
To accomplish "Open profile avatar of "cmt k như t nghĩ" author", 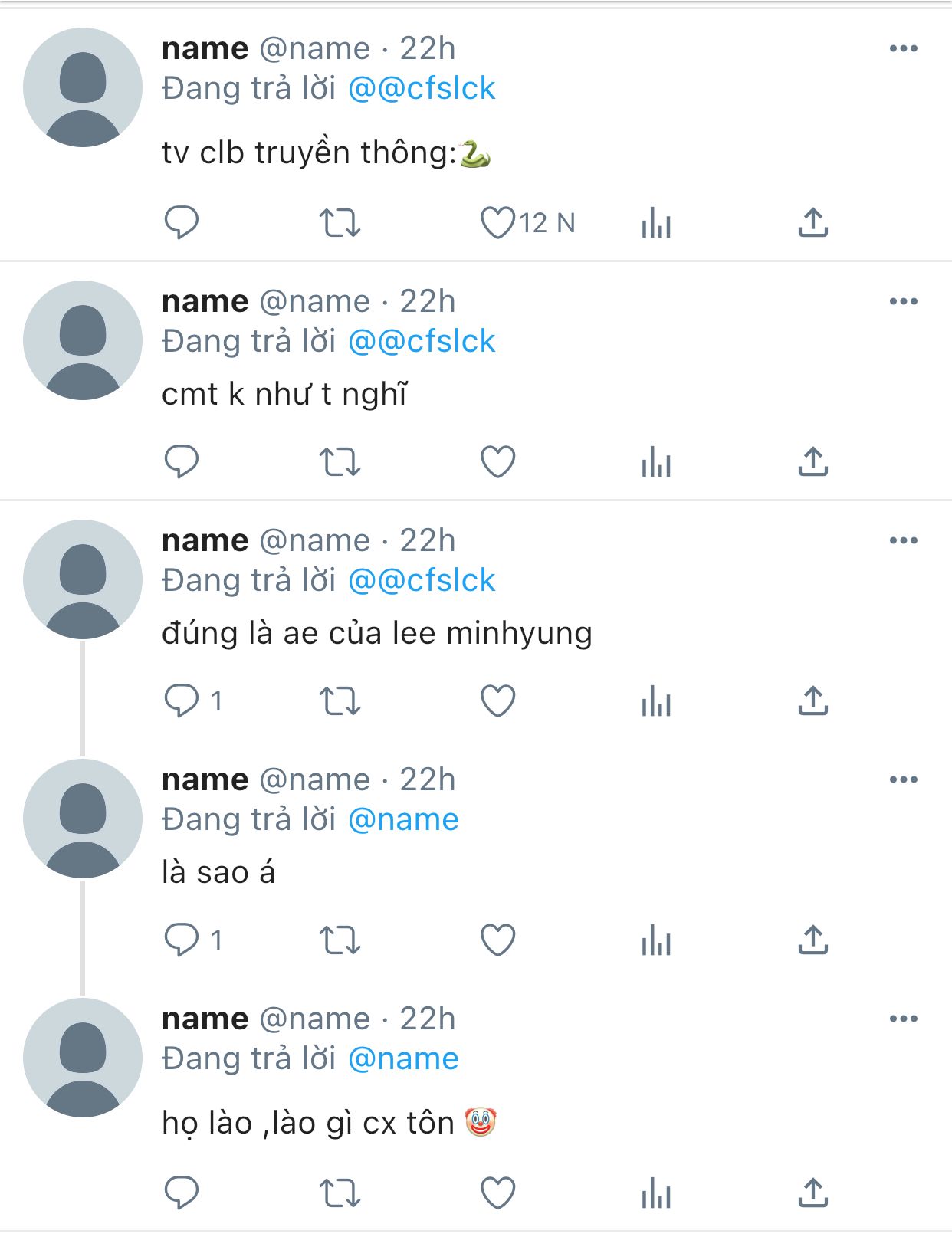I will (83, 340).
